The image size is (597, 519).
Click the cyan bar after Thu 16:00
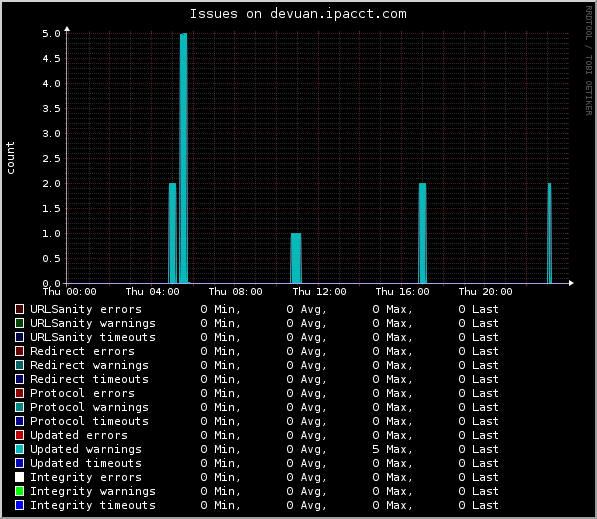[x=422, y=233]
